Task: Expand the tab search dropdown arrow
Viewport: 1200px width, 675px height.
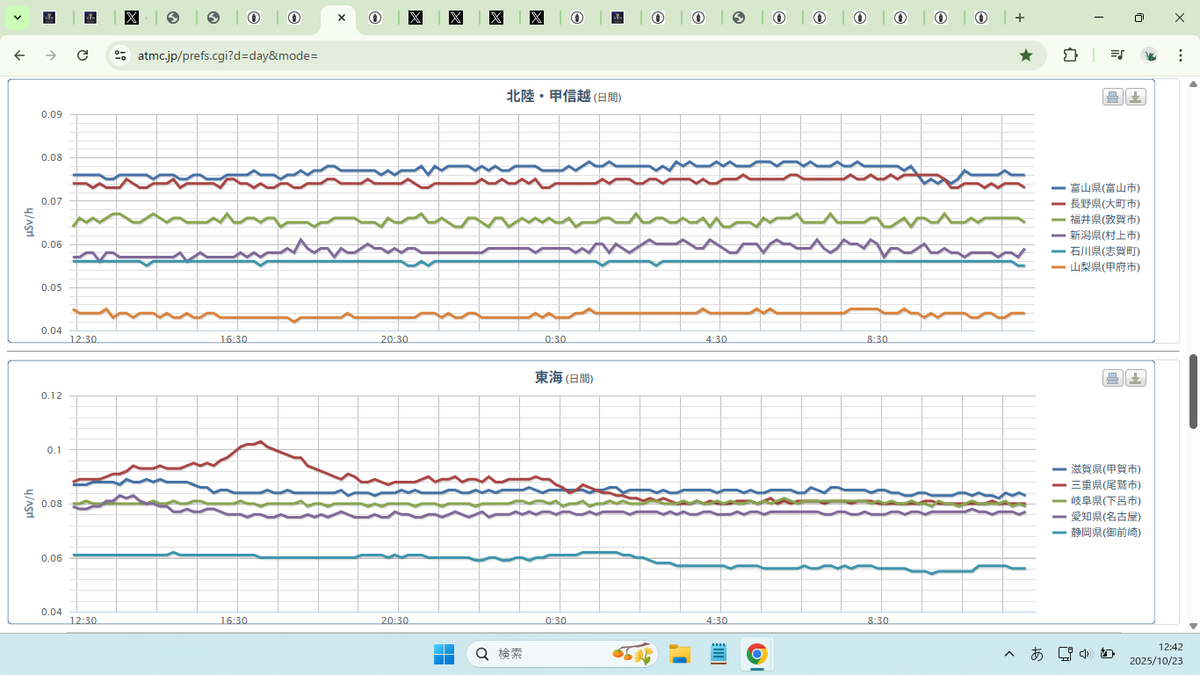Action: [x=17, y=18]
